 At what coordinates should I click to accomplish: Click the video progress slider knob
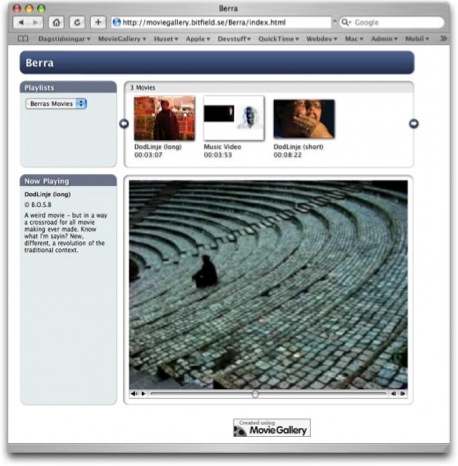click(x=255, y=394)
